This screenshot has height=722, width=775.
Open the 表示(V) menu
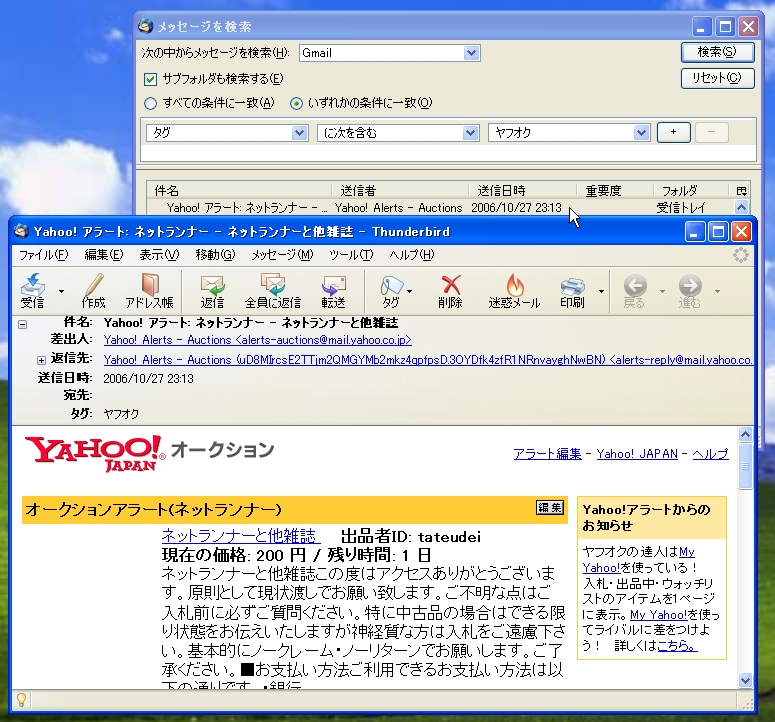(159, 255)
